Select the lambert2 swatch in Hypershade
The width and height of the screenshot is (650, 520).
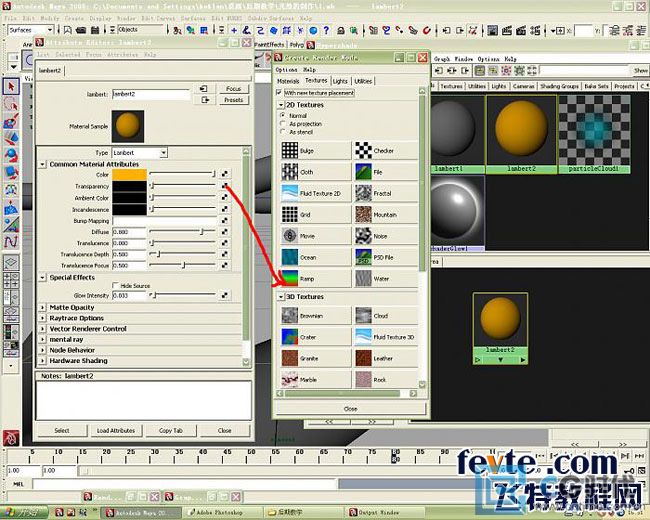pyautogui.click(x=521, y=134)
